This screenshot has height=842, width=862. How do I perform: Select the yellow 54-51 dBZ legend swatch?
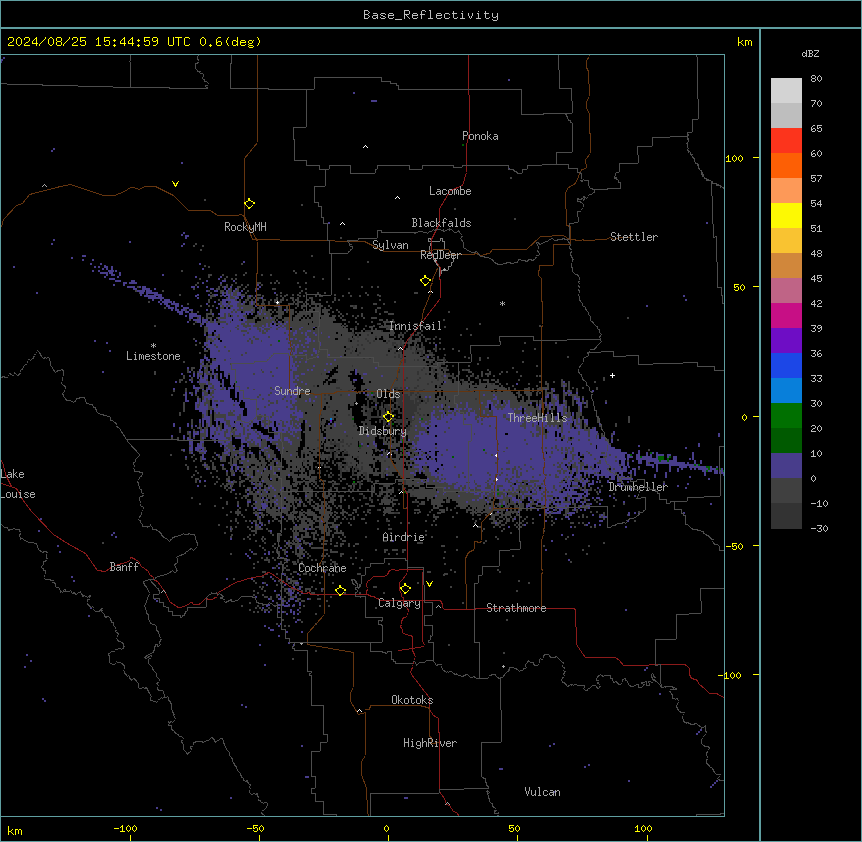pyautogui.click(x=786, y=215)
